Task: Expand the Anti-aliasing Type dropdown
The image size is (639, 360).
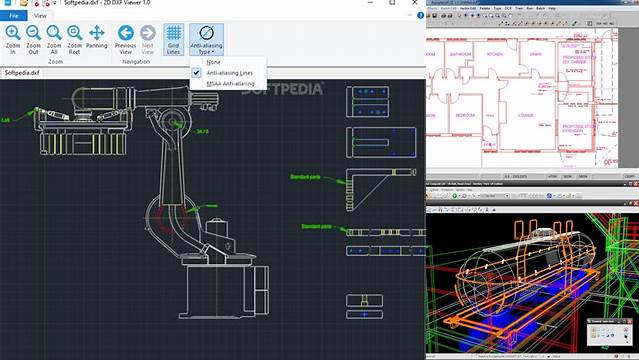Action: [x=206, y=40]
